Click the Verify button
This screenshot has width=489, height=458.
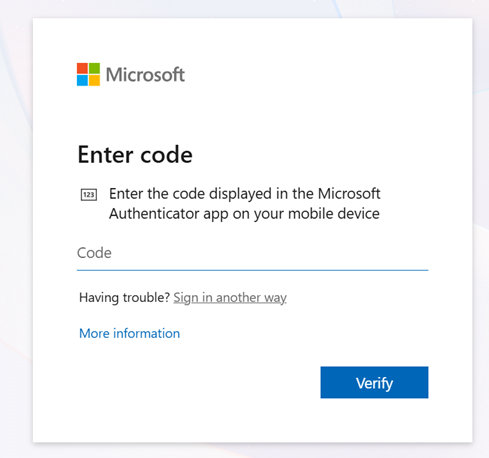[x=374, y=382]
